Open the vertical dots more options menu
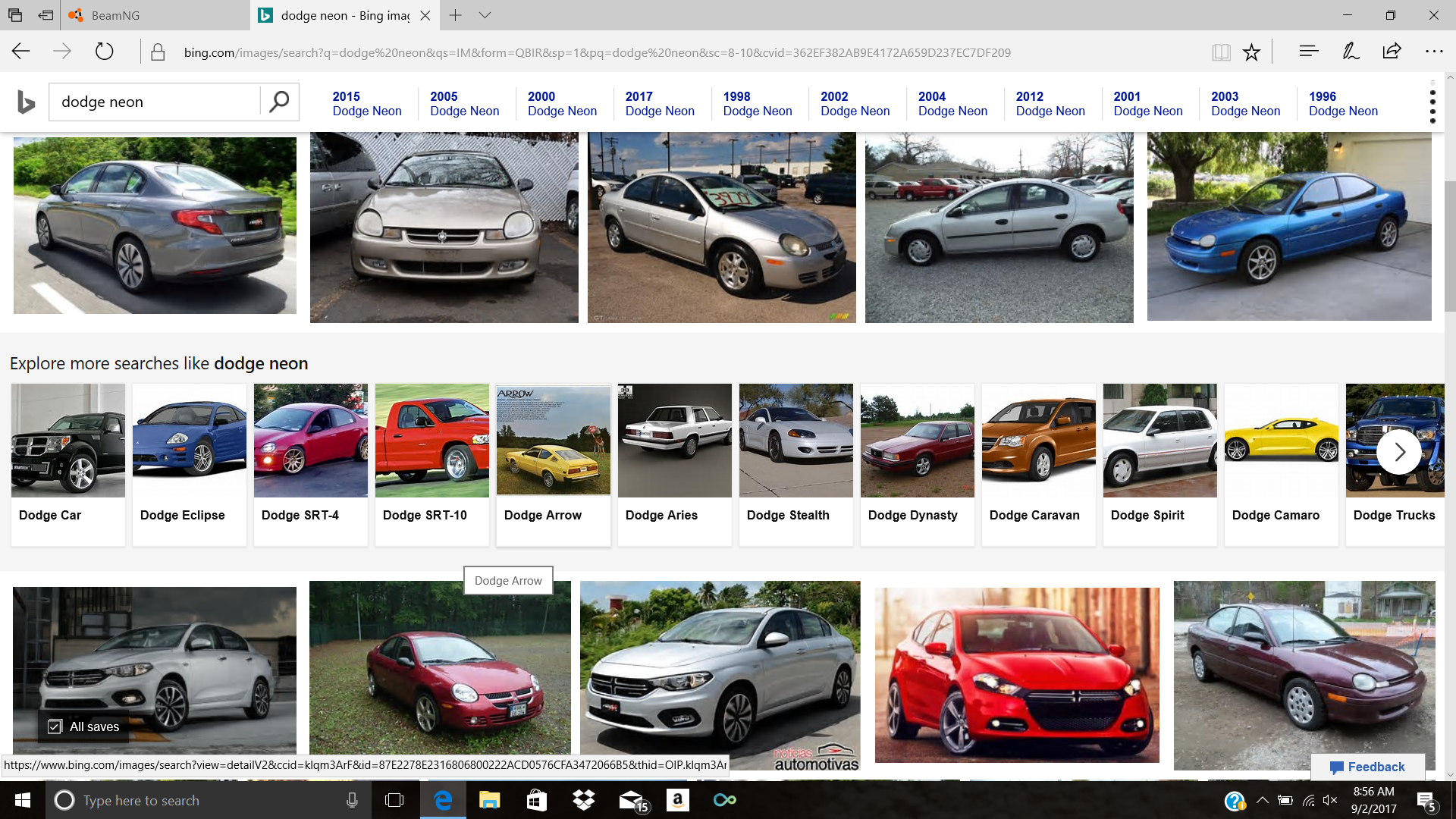The image size is (1456, 819). click(1432, 106)
